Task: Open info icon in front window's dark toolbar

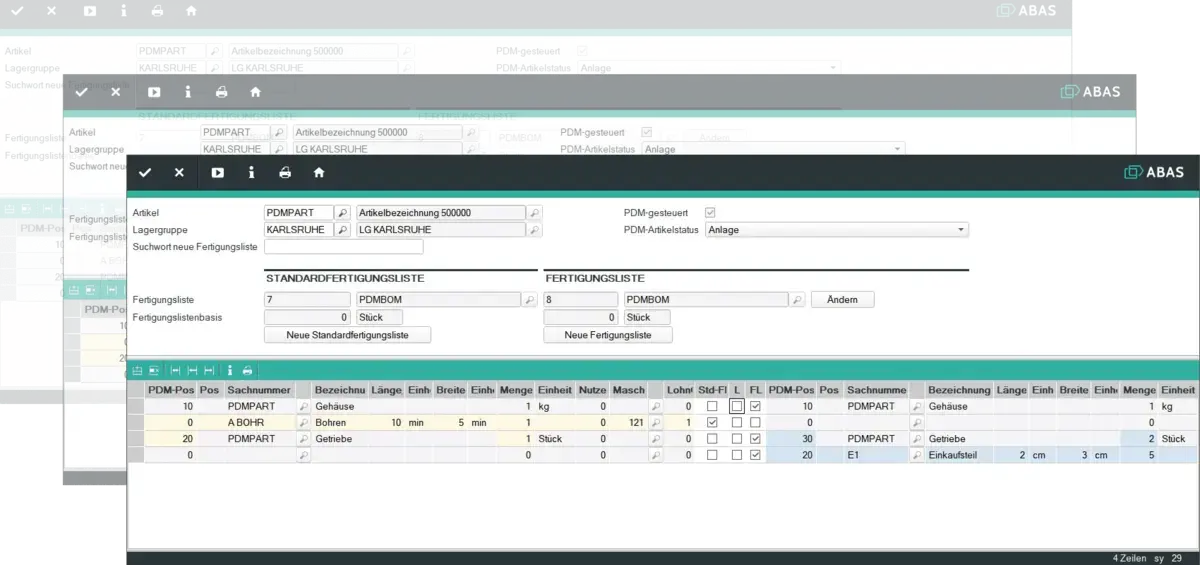Action: click(251, 172)
